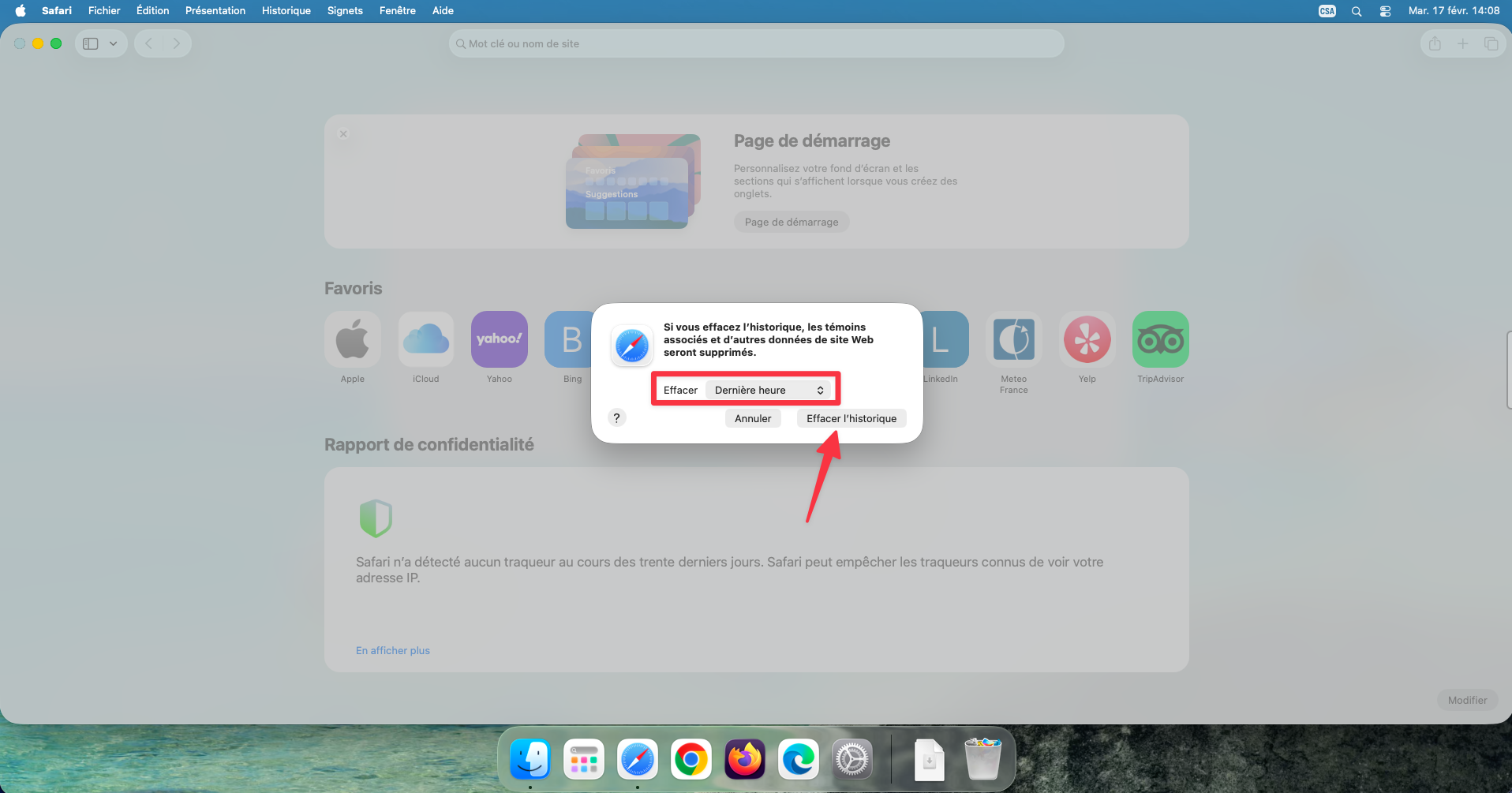Toggle the Safari sidebar
The height and width of the screenshot is (793, 1512).
click(91, 43)
